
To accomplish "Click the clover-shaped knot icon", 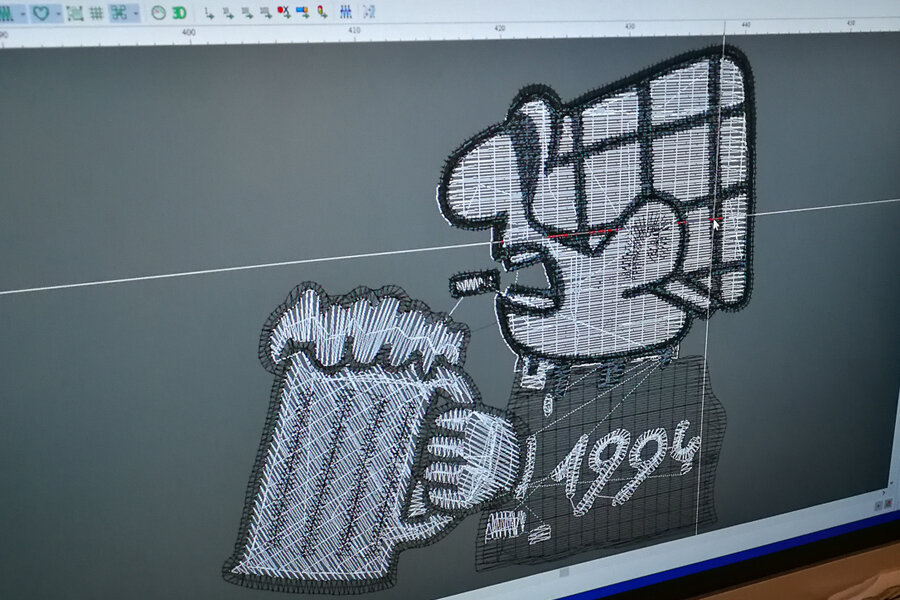I will [x=119, y=13].
